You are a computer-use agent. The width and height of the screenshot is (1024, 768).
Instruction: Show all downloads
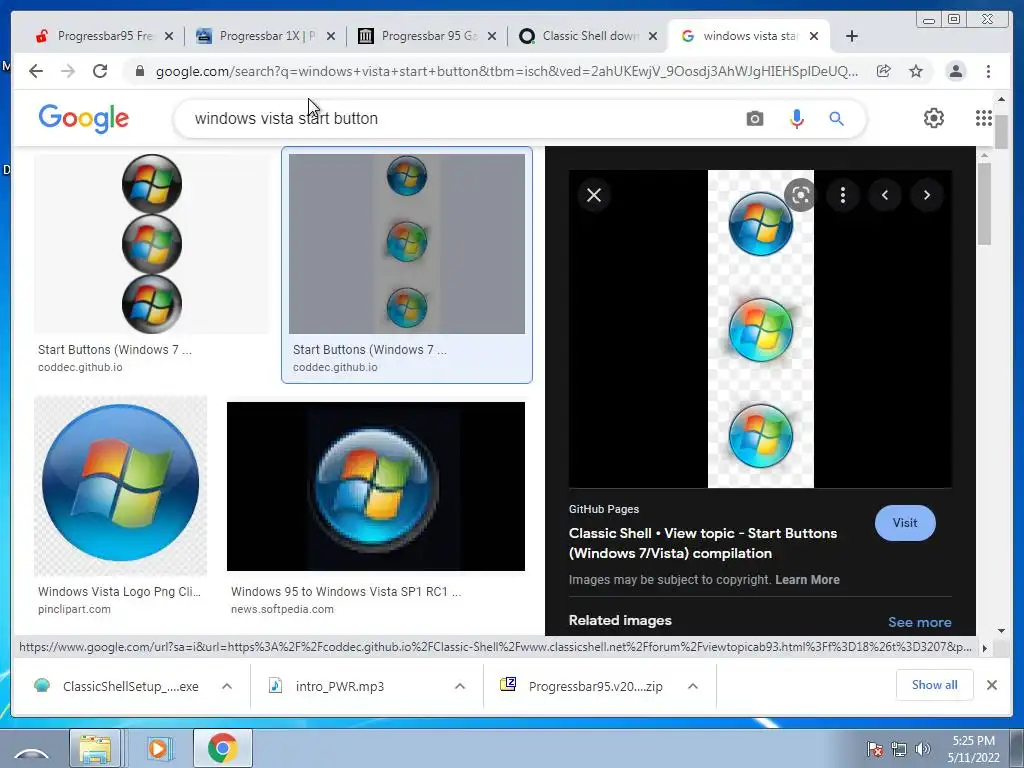pyautogui.click(x=935, y=685)
